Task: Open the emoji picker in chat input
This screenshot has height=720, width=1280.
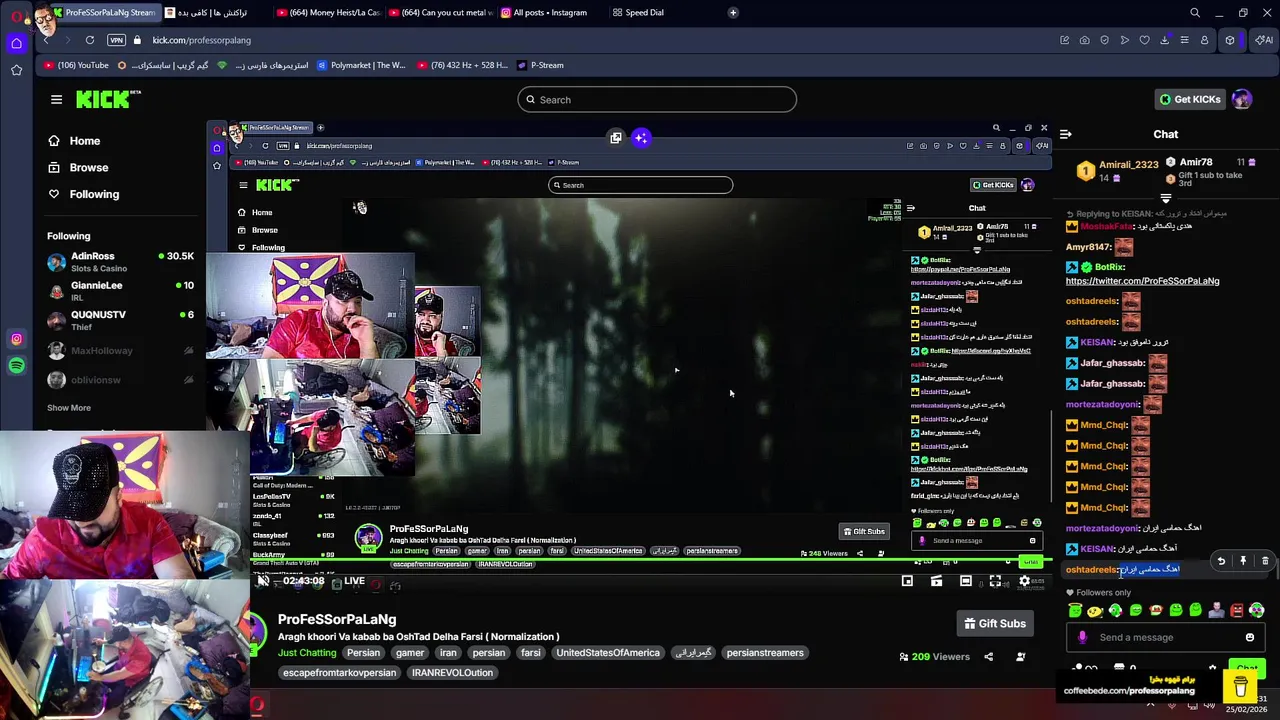Action: click(x=1249, y=637)
